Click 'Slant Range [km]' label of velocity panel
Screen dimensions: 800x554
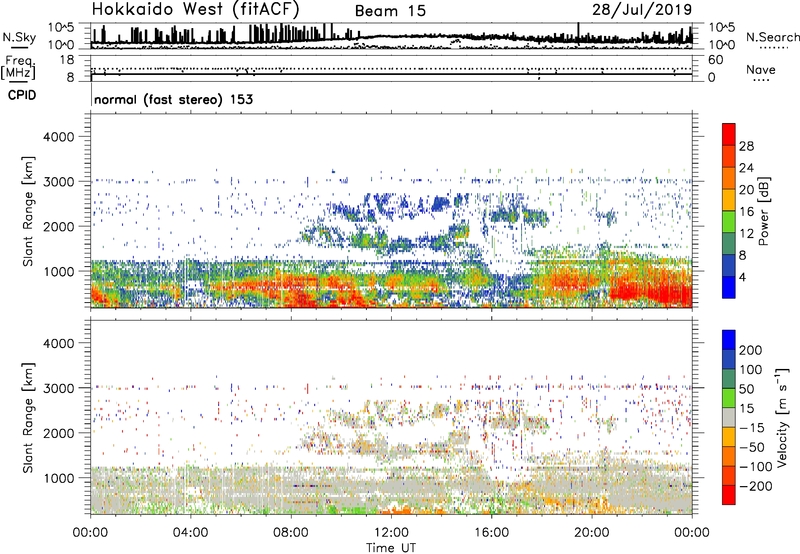[28, 418]
